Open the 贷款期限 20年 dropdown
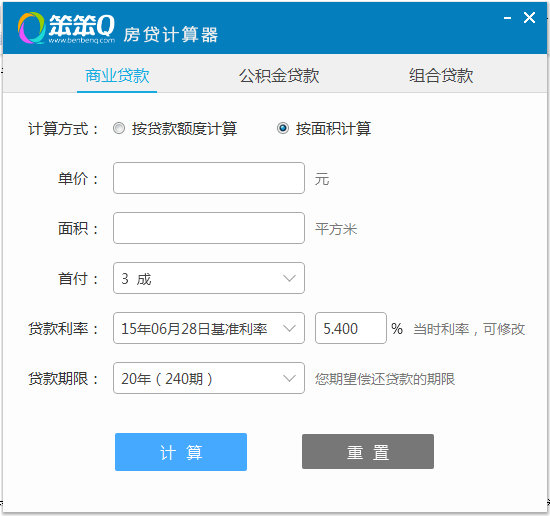The width and height of the screenshot is (550, 516). [x=209, y=378]
